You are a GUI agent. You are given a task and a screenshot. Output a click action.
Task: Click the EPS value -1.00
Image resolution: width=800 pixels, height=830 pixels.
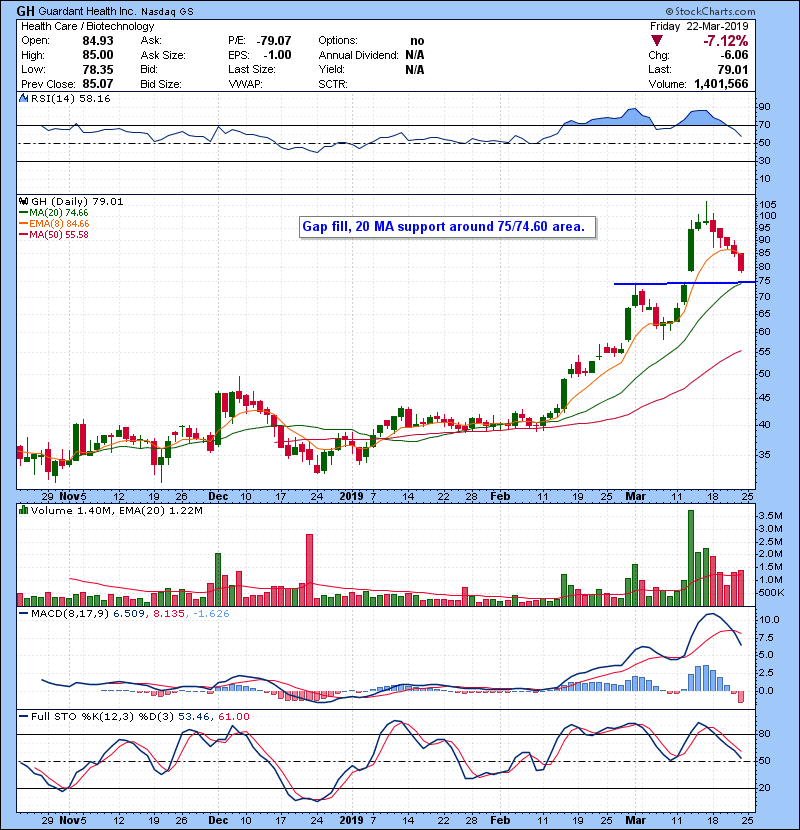pos(277,55)
